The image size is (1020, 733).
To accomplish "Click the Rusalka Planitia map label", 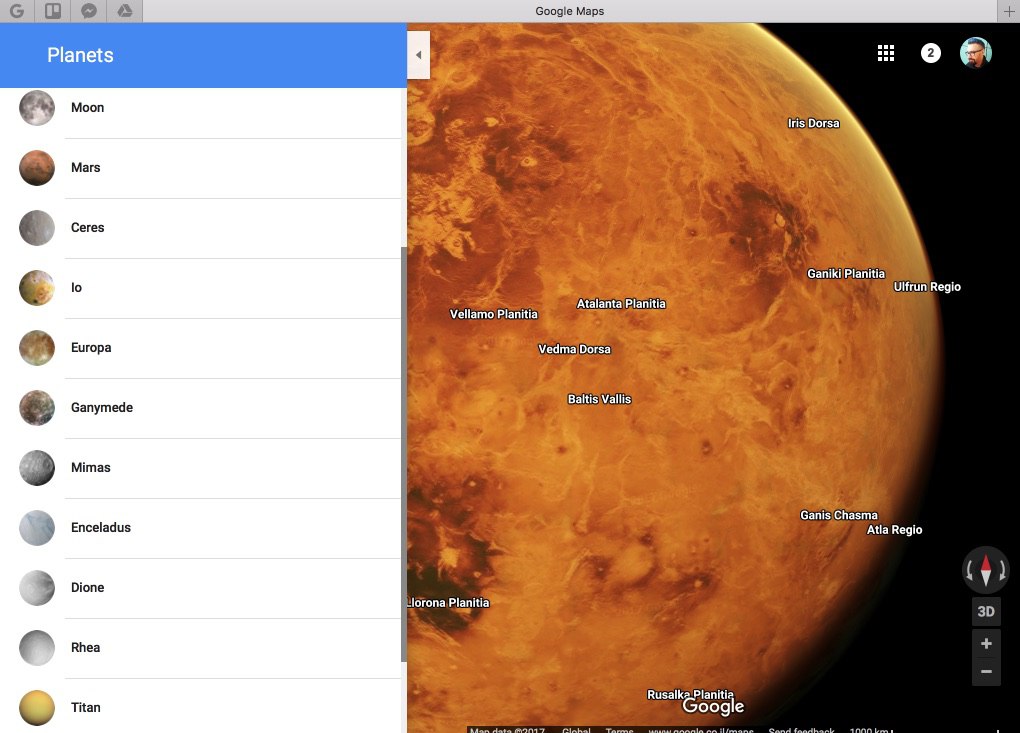I will coord(690,695).
